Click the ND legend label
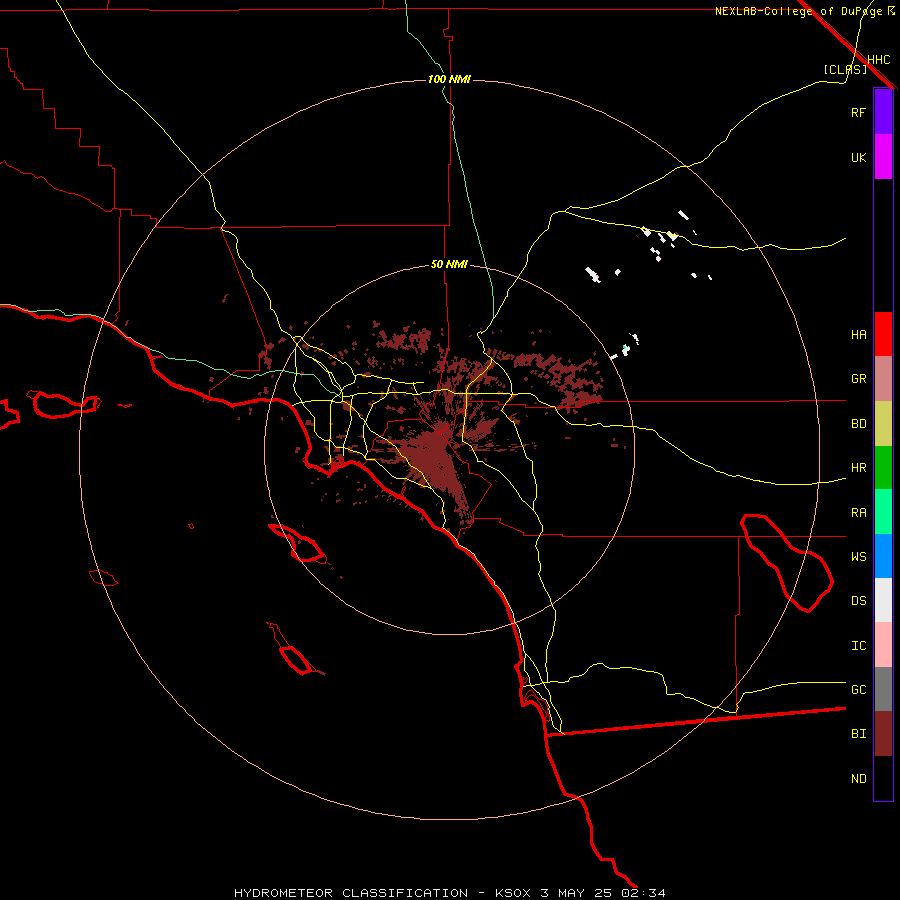900x900 pixels. (858, 779)
